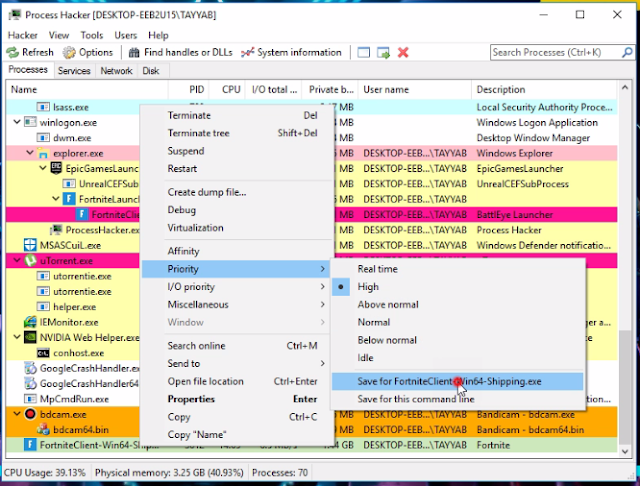Select the EpicGamesLauncher icon
Screen dimensions: 640x486
tap(56, 168)
